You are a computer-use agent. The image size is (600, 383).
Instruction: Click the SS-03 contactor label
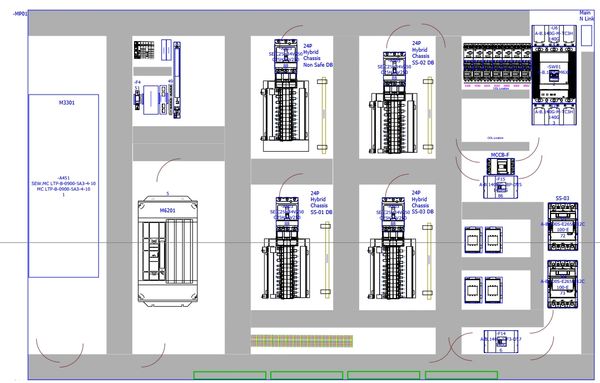point(562,198)
